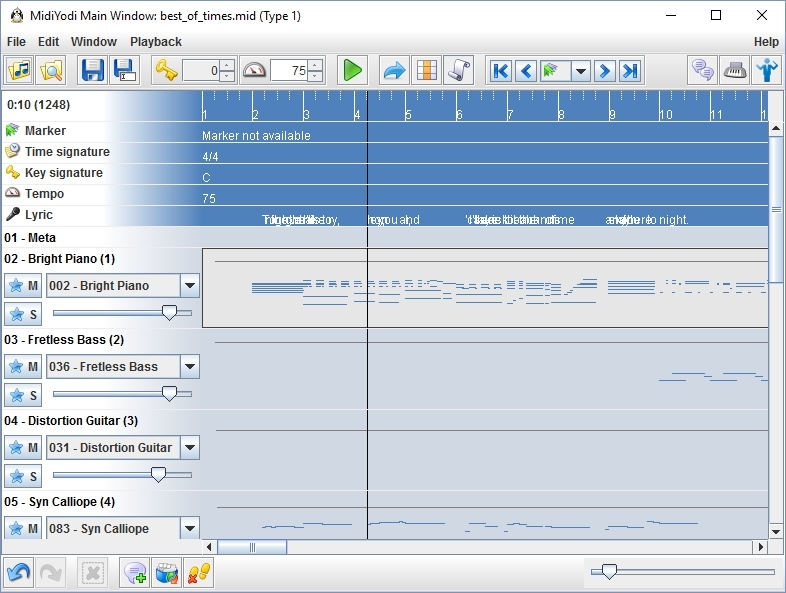Click the speech bubbles lyrics icon

[x=702, y=70]
